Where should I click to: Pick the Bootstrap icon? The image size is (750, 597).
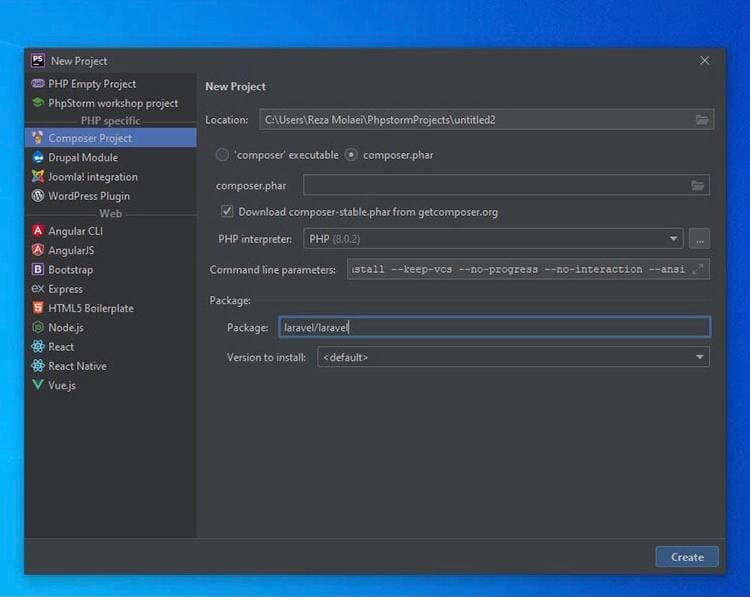click(38, 269)
